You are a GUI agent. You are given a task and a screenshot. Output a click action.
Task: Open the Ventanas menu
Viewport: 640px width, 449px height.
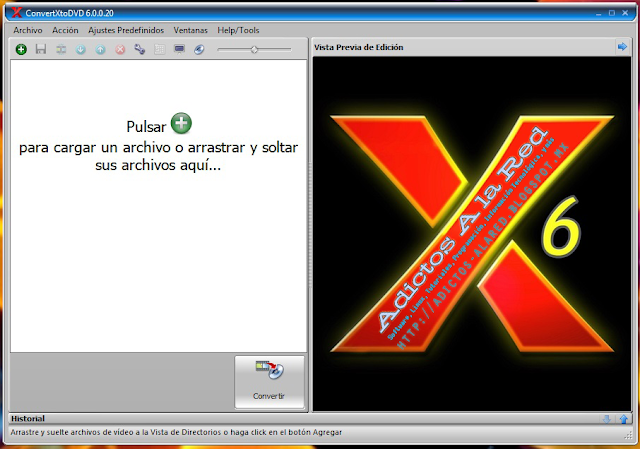click(191, 30)
